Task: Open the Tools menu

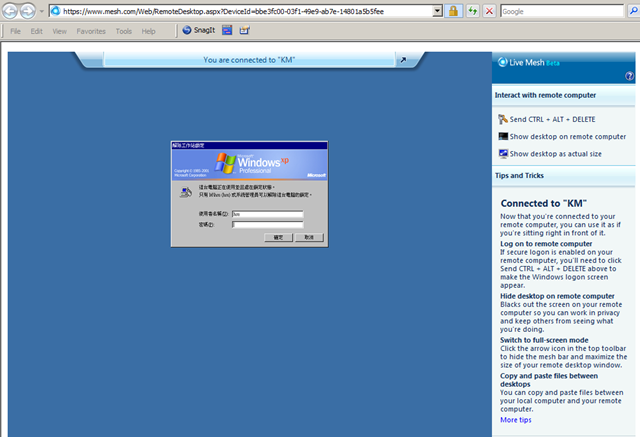Action: coord(124,31)
